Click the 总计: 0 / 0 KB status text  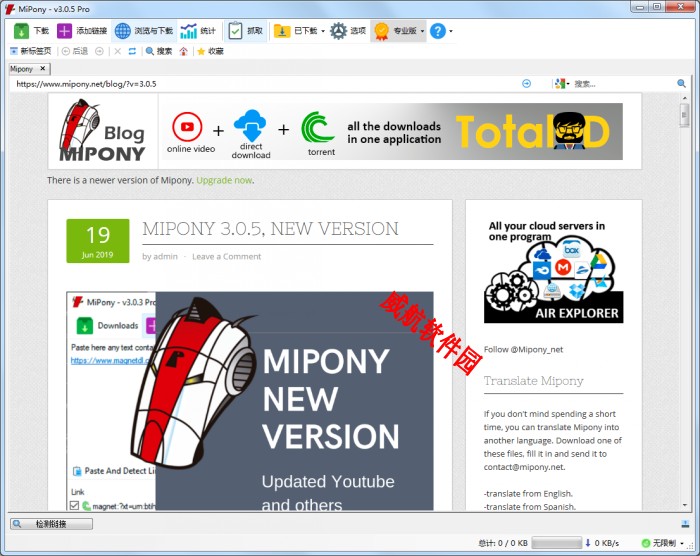[503, 543]
